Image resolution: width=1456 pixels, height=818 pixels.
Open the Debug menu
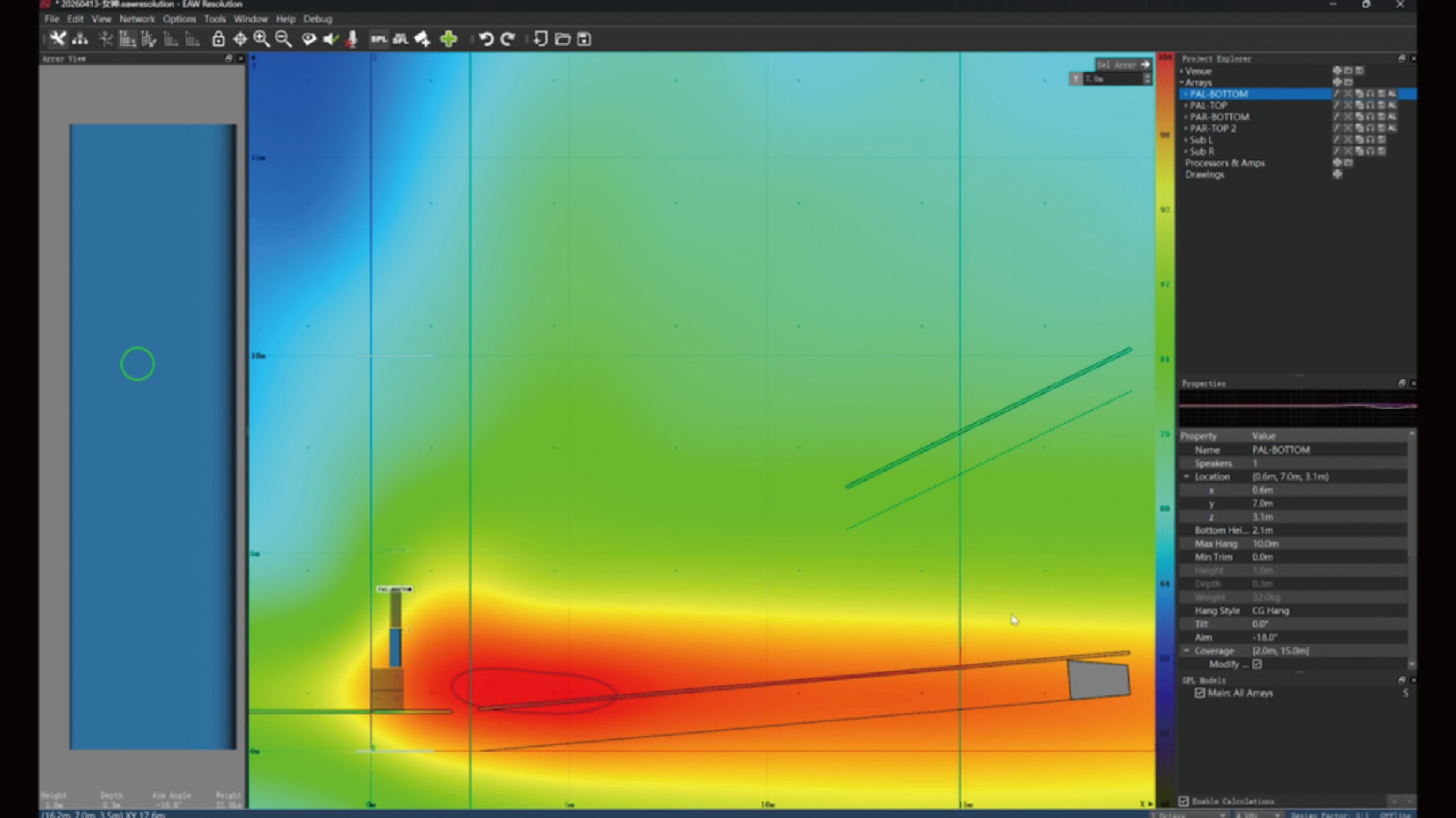tap(317, 19)
